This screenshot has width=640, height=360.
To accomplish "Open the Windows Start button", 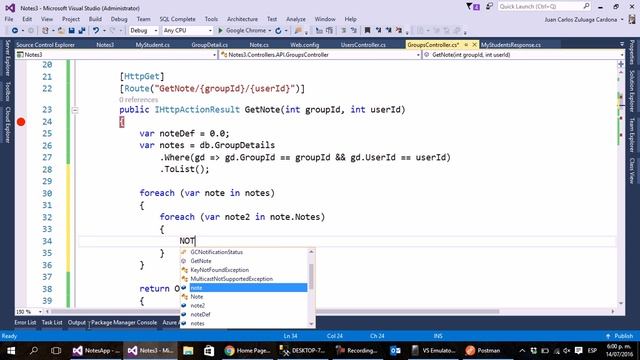I will 11,351.
